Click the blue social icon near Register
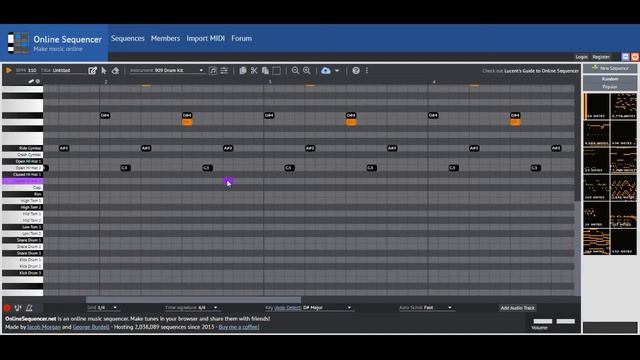 point(625,57)
